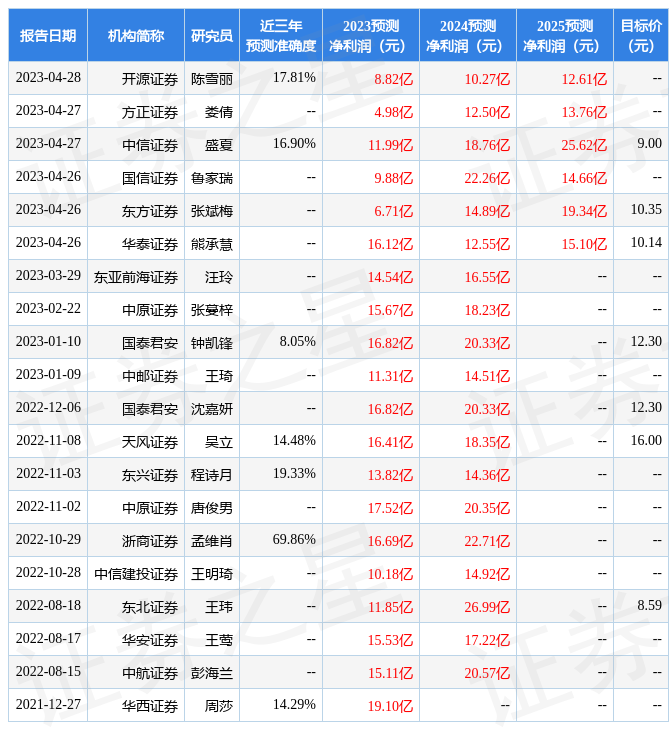Click the 17.81% accuracy value
The height and width of the screenshot is (730, 669).
pos(294,77)
